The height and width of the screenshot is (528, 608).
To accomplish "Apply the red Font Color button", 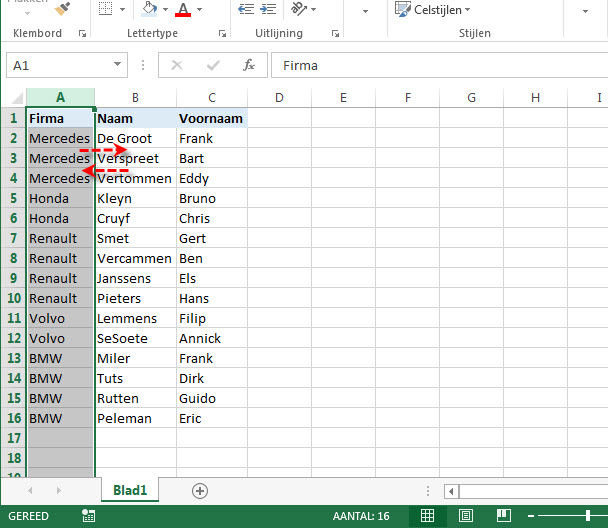I will click(183, 9).
